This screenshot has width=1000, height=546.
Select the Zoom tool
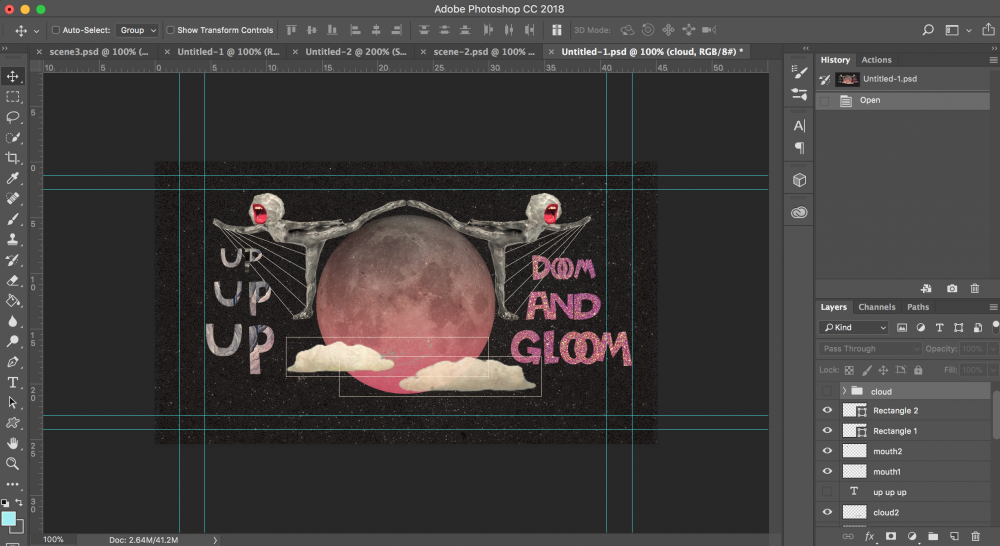pyautogui.click(x=12, y=464)
